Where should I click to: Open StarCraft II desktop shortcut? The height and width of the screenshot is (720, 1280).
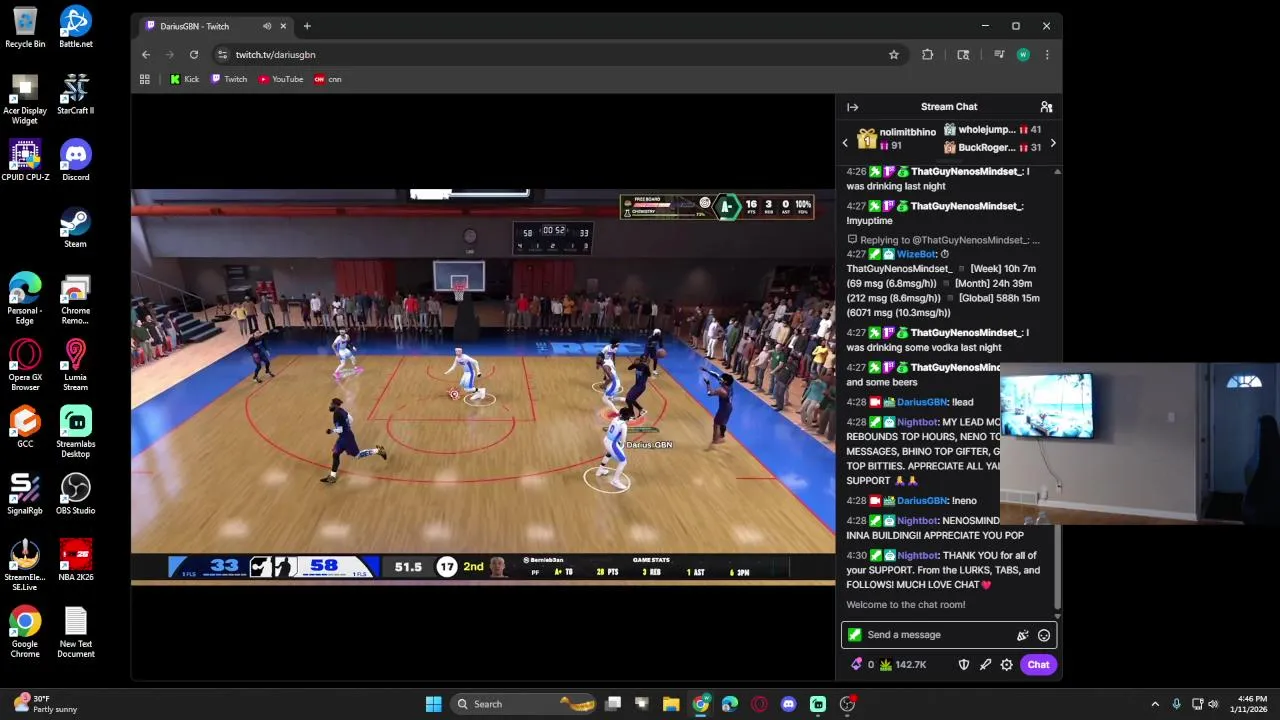76,94
